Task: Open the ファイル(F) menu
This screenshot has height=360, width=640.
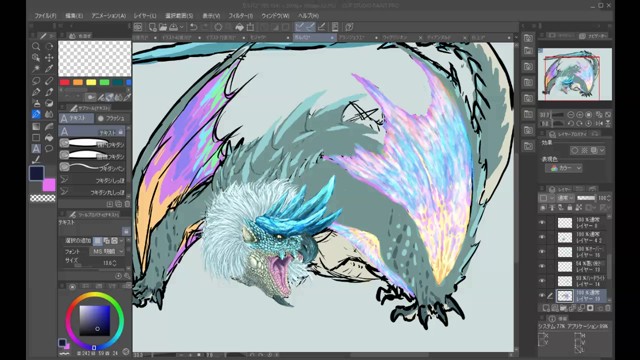Action: (x=45, y=16)
